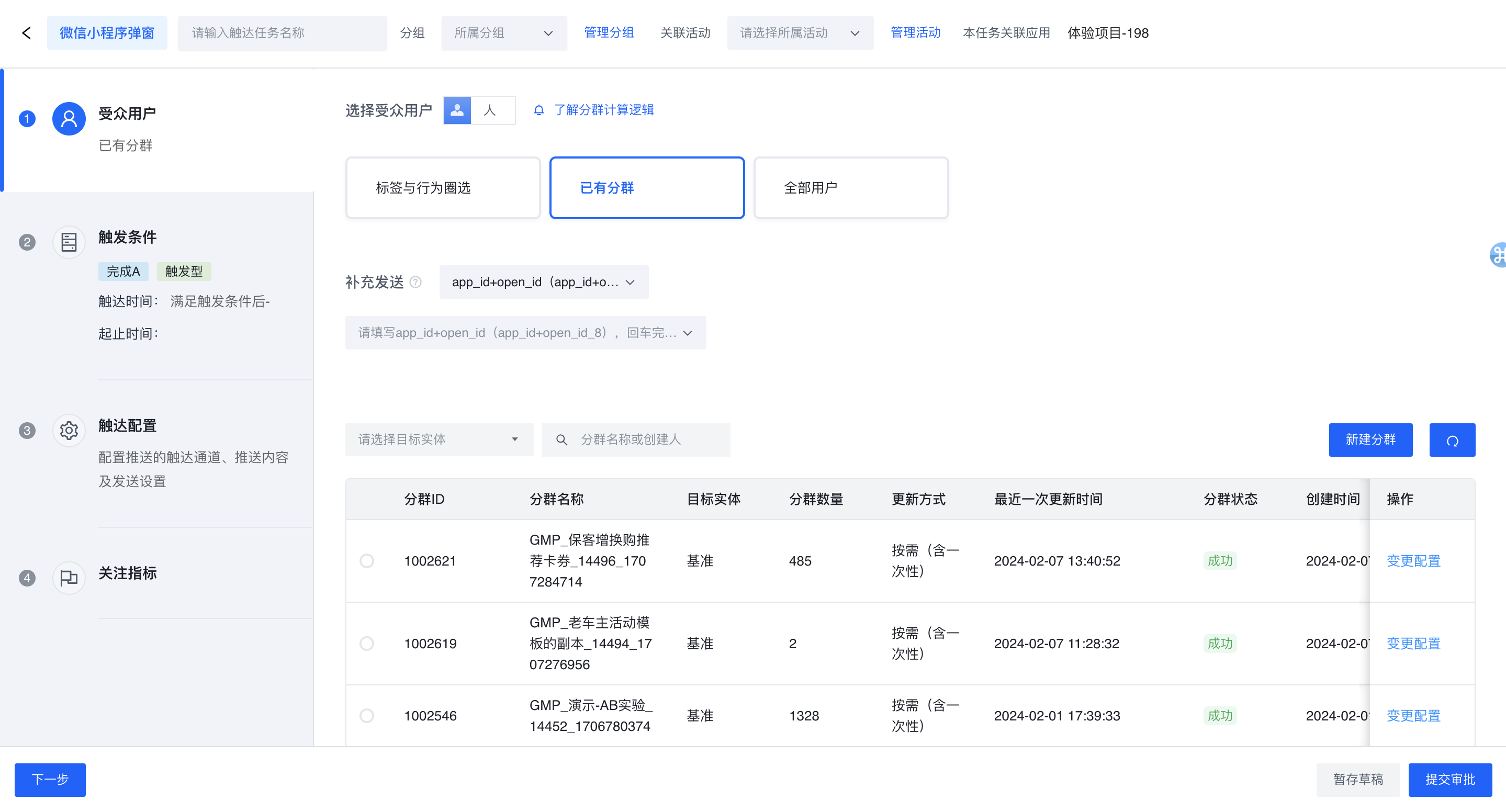Select radio button for segment 1002546
Screen dimensions: 1506x812
(367, 716)
